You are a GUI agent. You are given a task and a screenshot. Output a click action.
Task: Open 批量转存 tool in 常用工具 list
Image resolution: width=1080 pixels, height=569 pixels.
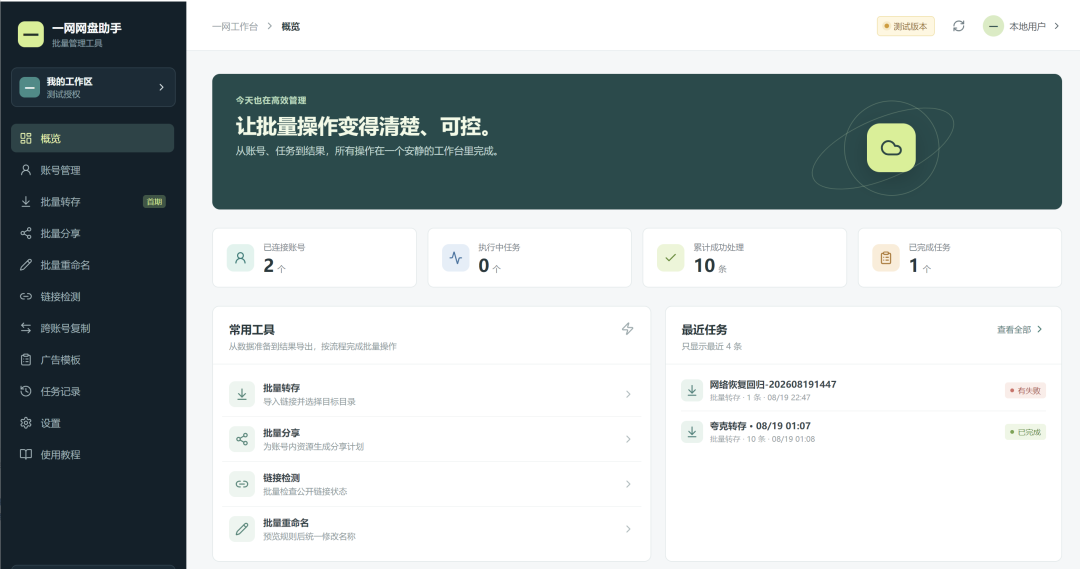[432, 394]
